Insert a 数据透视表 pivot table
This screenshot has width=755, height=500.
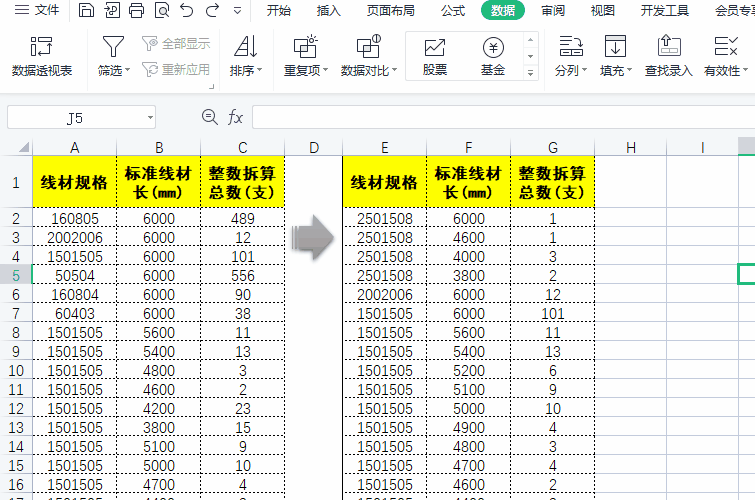[42, 56]
